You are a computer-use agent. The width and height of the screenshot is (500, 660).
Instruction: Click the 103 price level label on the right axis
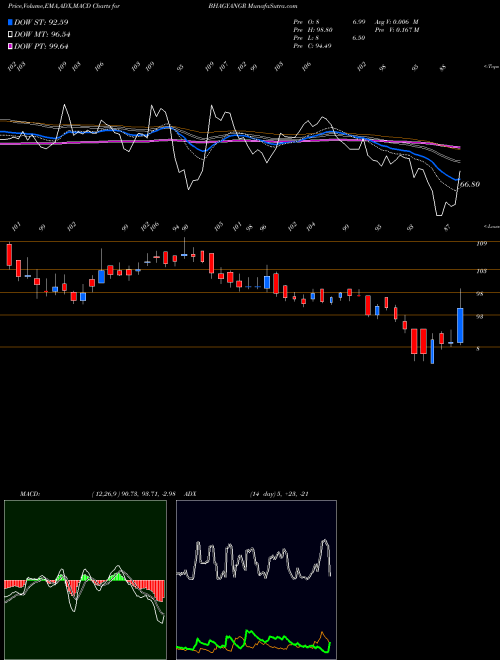482,271
